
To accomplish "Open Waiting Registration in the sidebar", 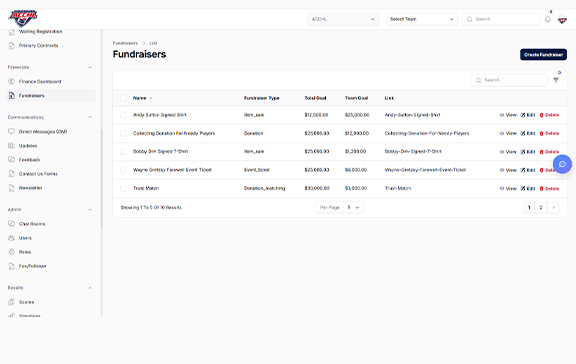I will [x=40, y=32].
